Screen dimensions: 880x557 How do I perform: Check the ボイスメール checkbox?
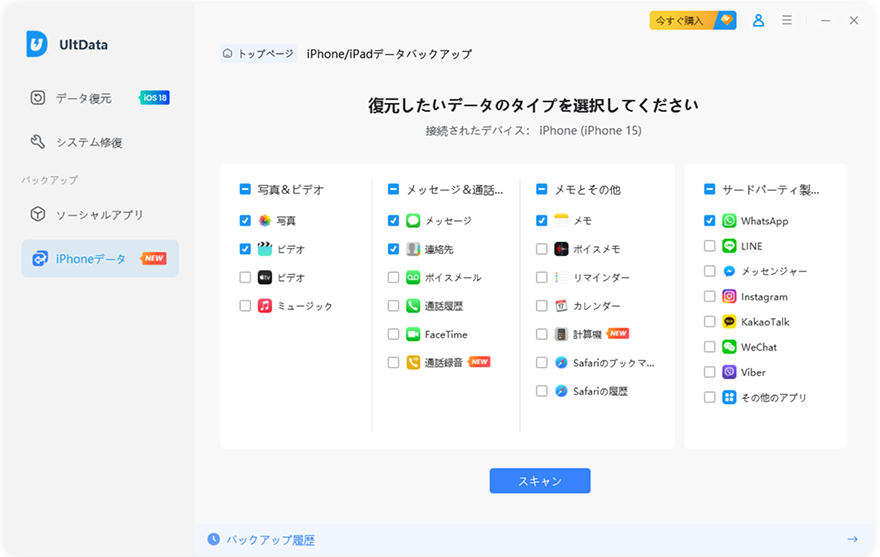393,277
